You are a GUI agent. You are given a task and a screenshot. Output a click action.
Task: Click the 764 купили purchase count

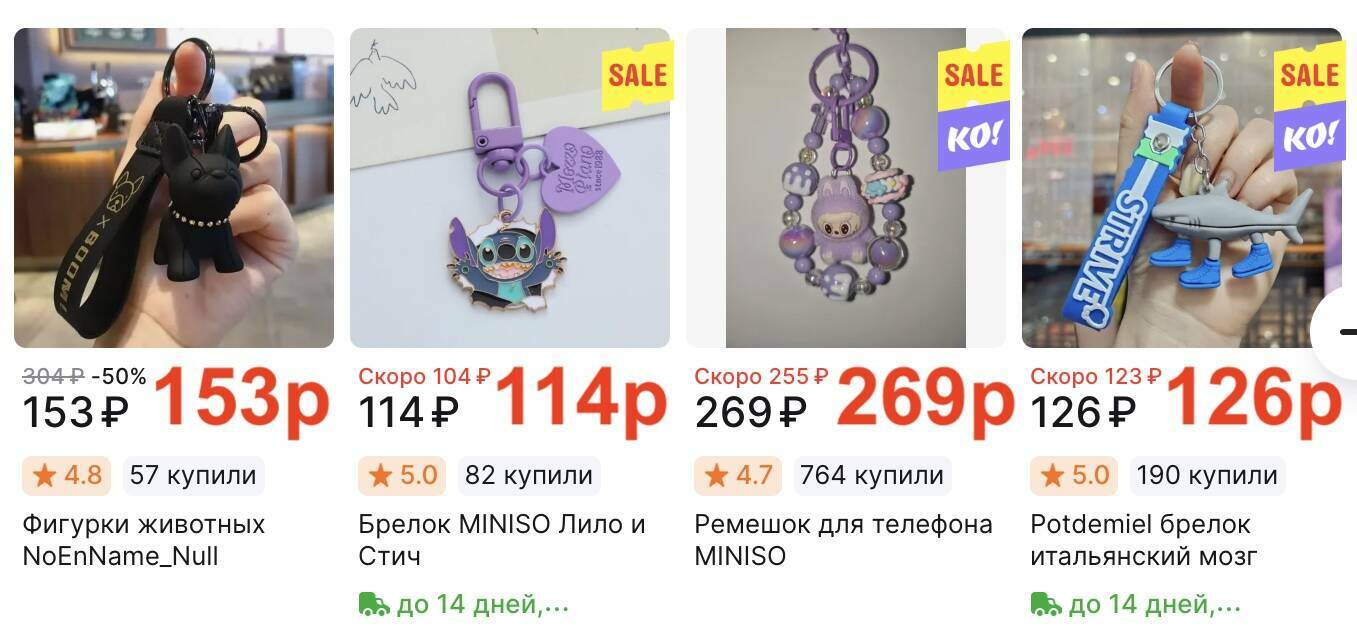pyautogui.click(x=872, y=475)
